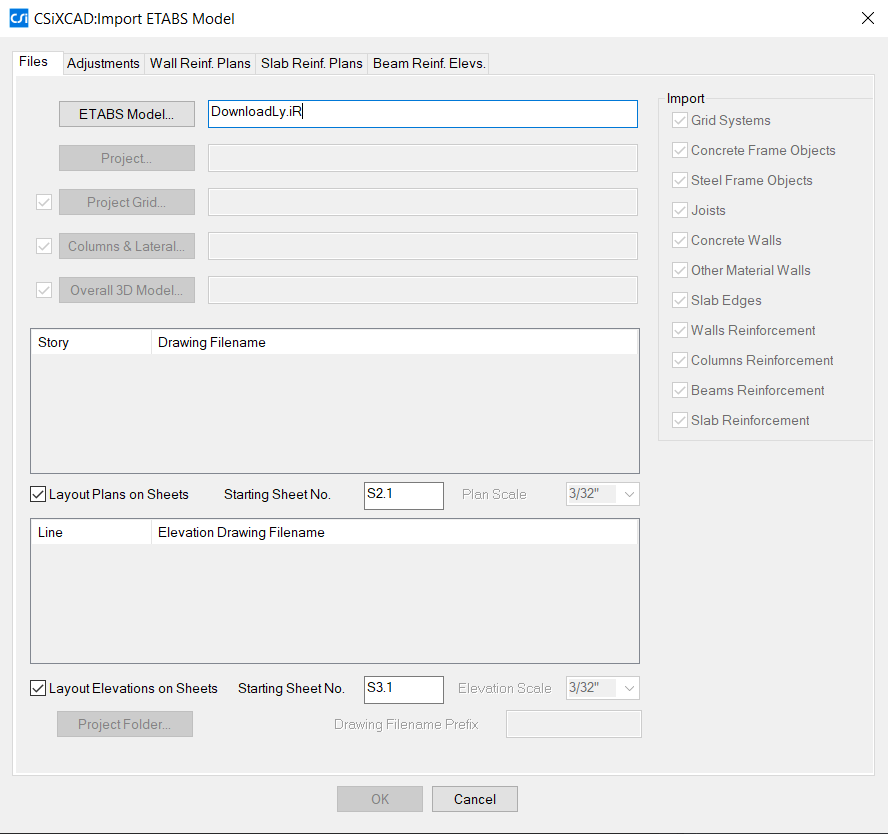
Task: Open the Beam Reinf. Elevs. tab
Action: (429, 63)
